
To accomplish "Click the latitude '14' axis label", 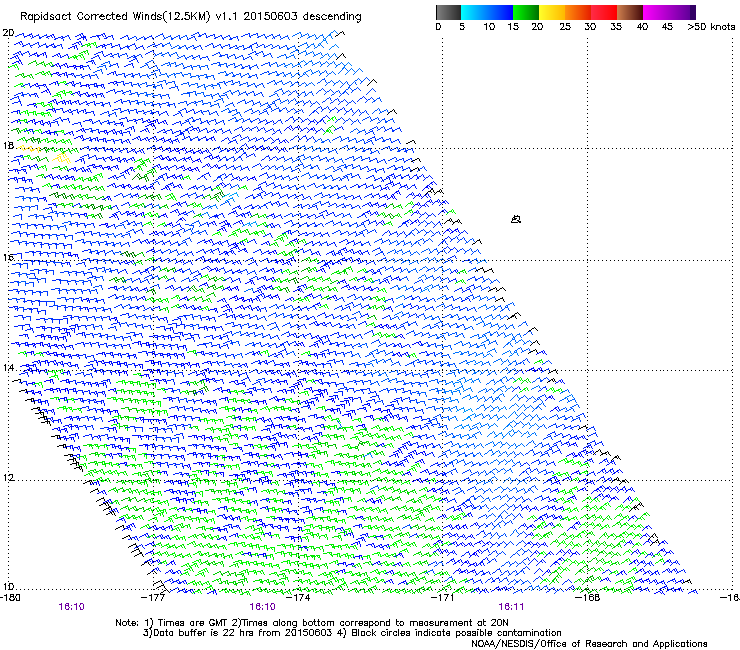I will point(8,367).
